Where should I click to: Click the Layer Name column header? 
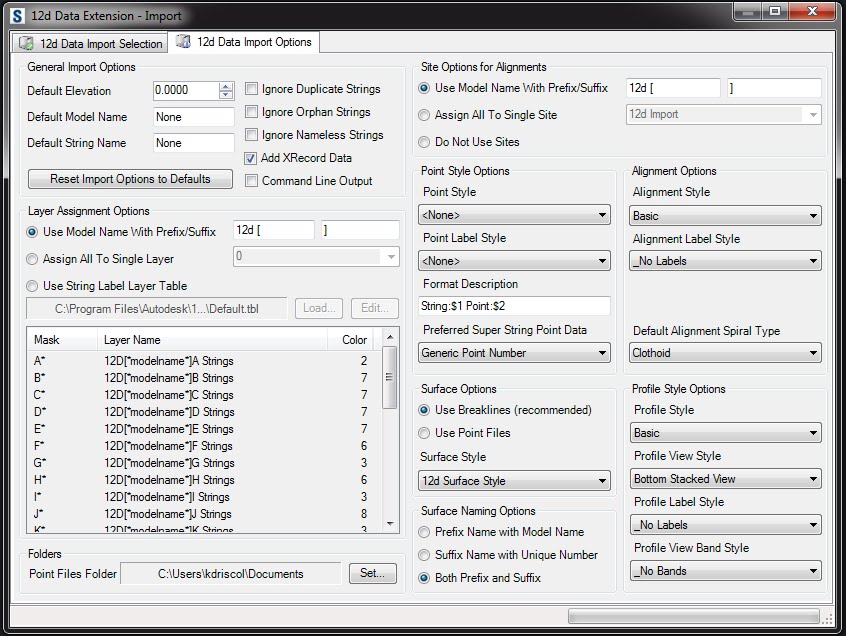pos(212,340)
